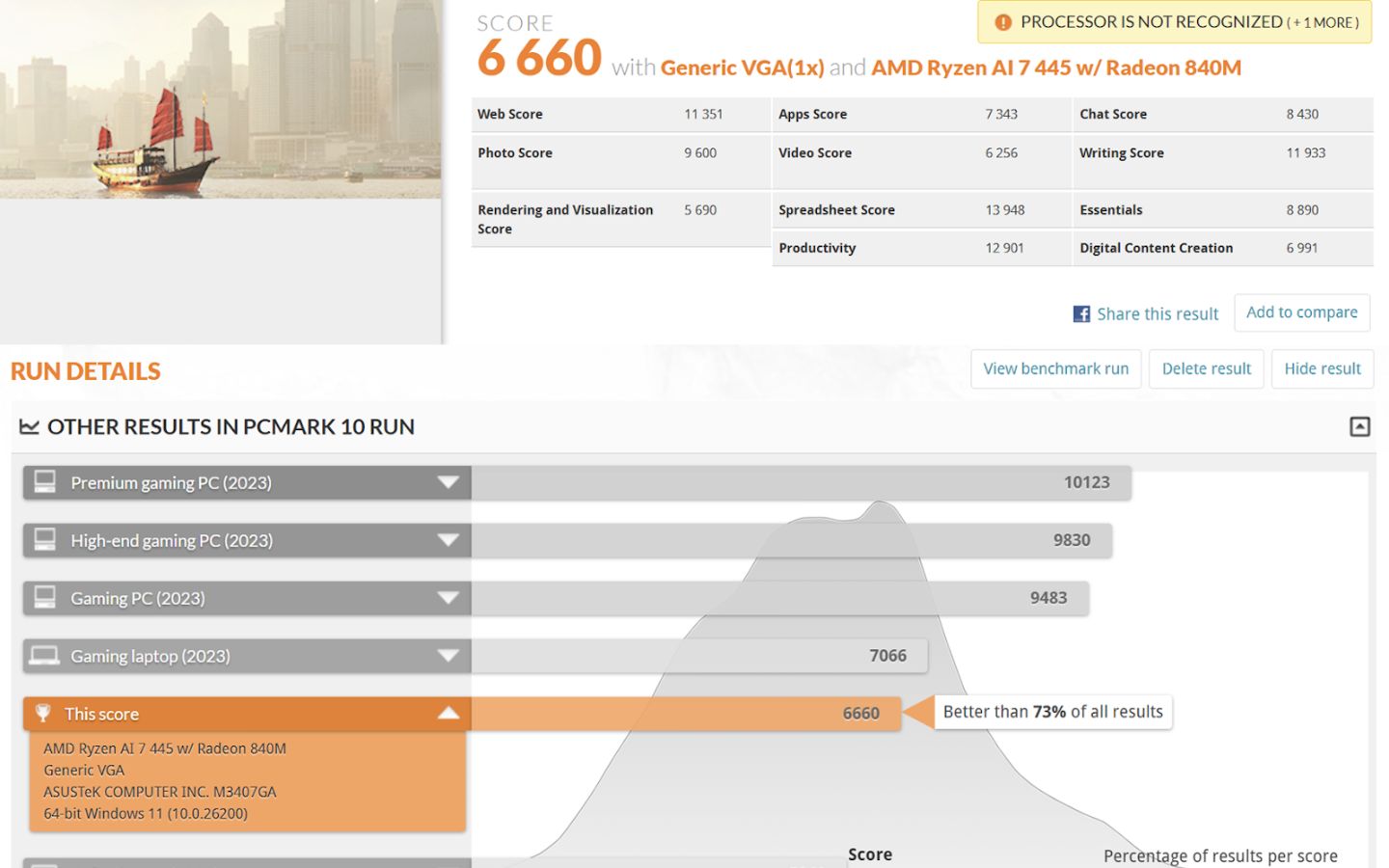Viewport: 1389px width, 868px height.
Task: Click the Productivity score 12 901
Action: tap(1004, 248)
